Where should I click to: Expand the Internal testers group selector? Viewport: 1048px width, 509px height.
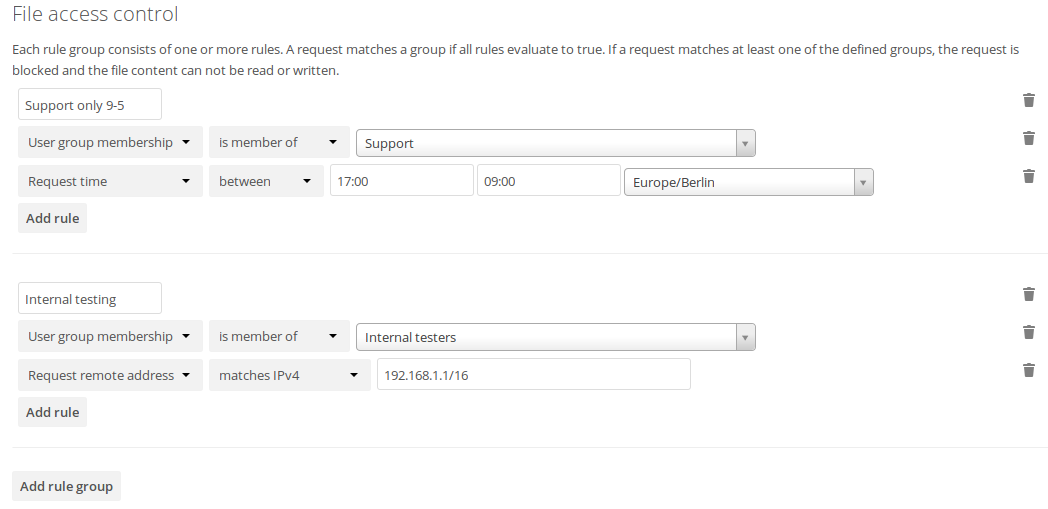[x=745, y=337]
